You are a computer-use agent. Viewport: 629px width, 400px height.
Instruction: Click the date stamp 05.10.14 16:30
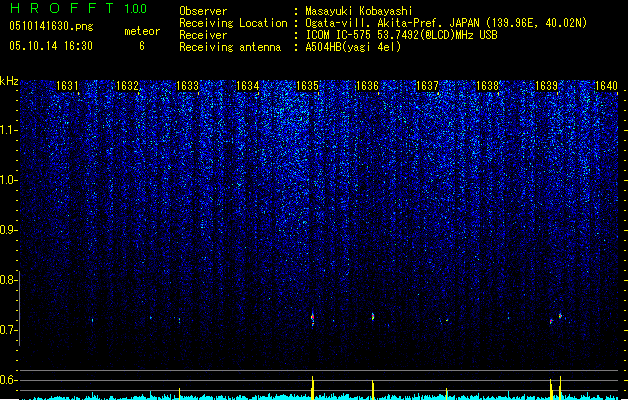coord(51,46)
